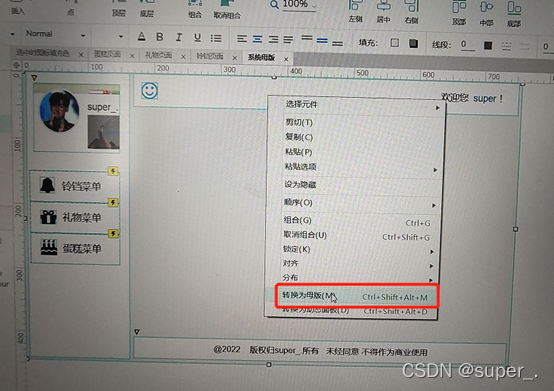This screenshot has height=391, width=554.
Task: Close the 蛋糕页面 tab
Action: (x=132, y=56)
